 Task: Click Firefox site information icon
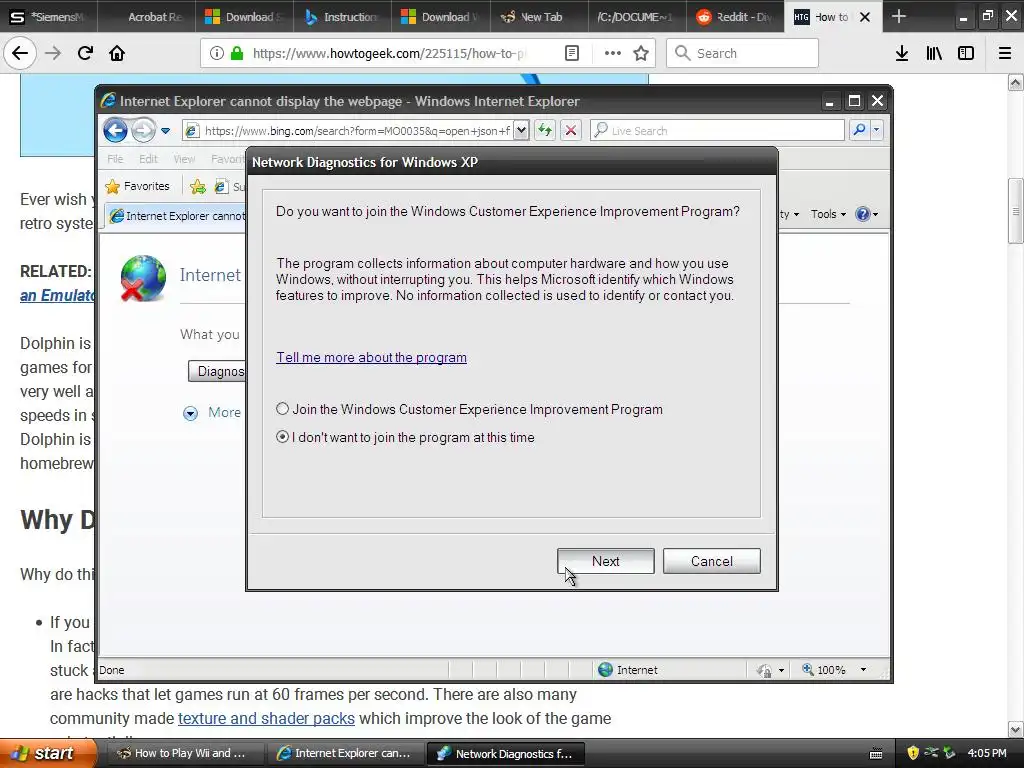(217, 54)
